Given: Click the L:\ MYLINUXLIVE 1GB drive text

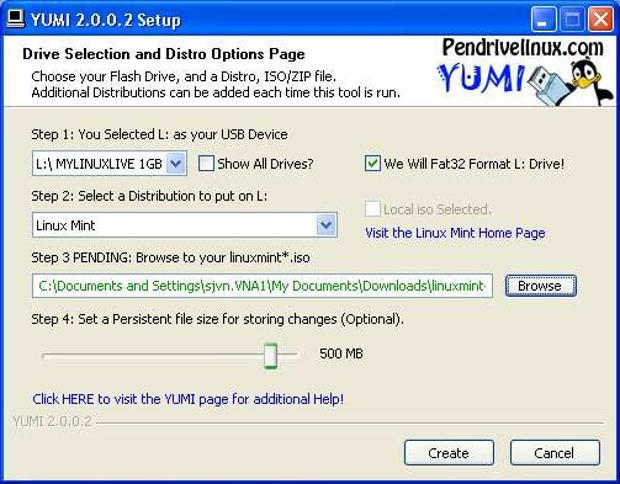Looking at the screenshot, I should click(99, 163).
